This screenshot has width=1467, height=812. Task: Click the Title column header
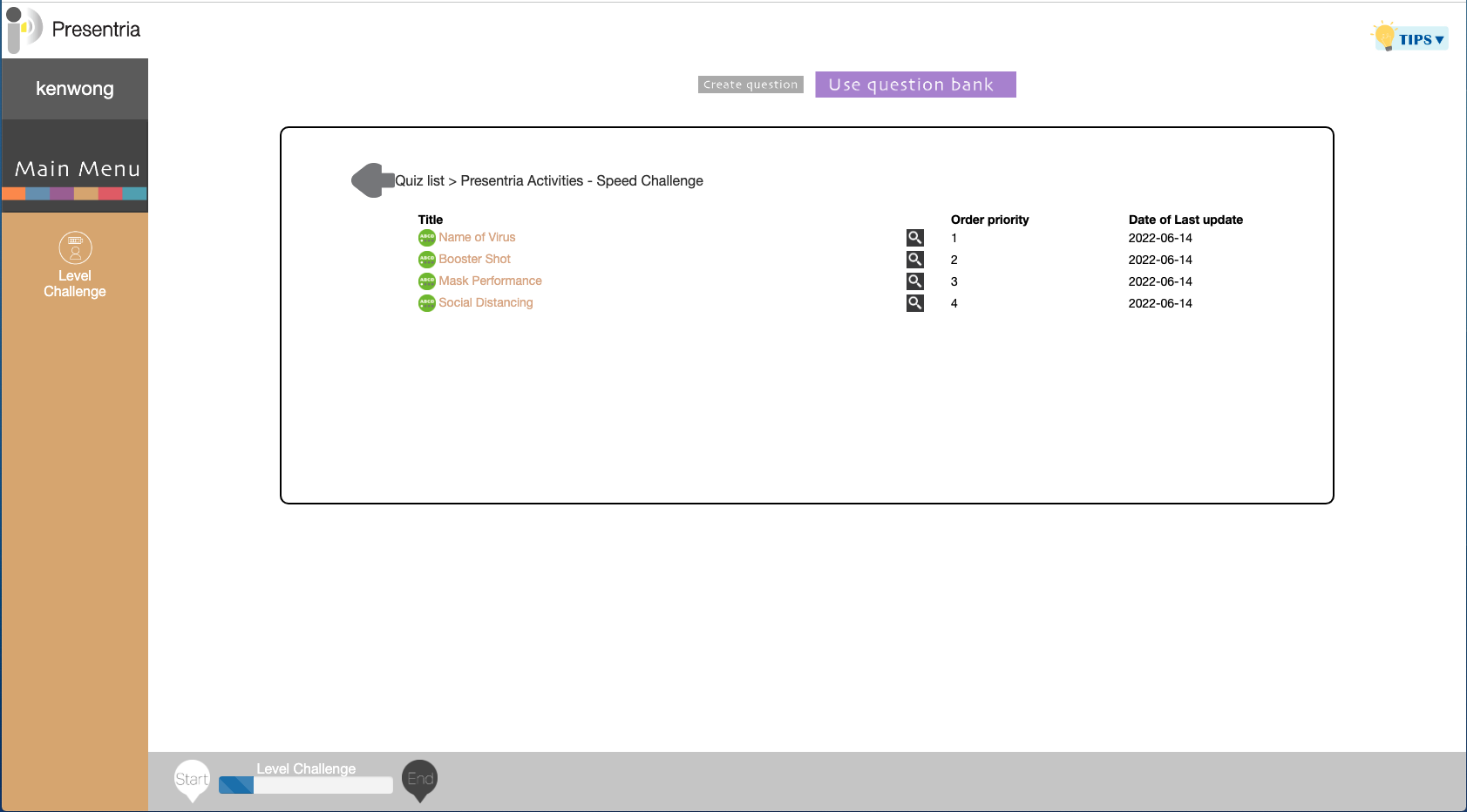431,220
